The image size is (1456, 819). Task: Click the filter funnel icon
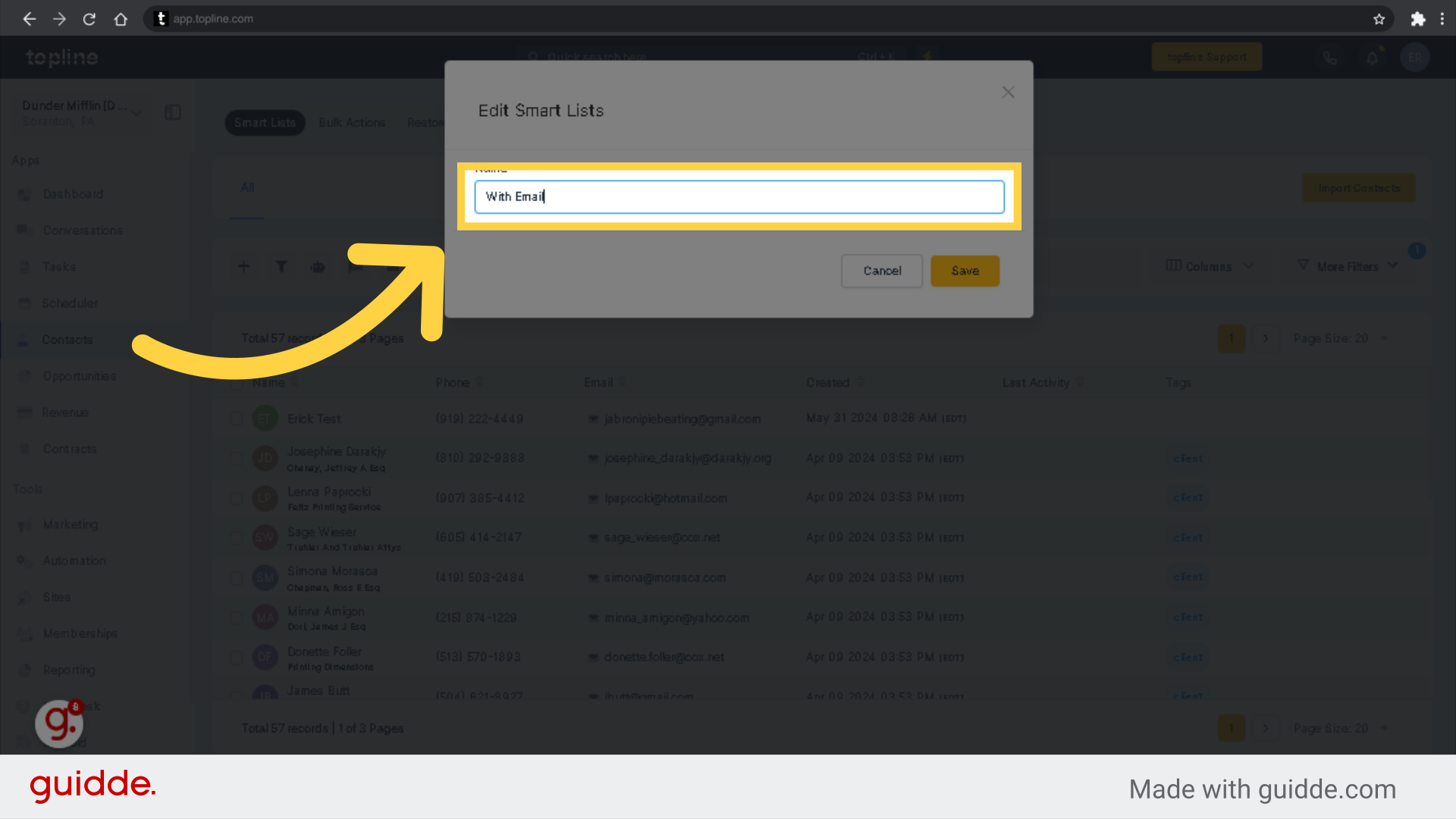[281, 266]
